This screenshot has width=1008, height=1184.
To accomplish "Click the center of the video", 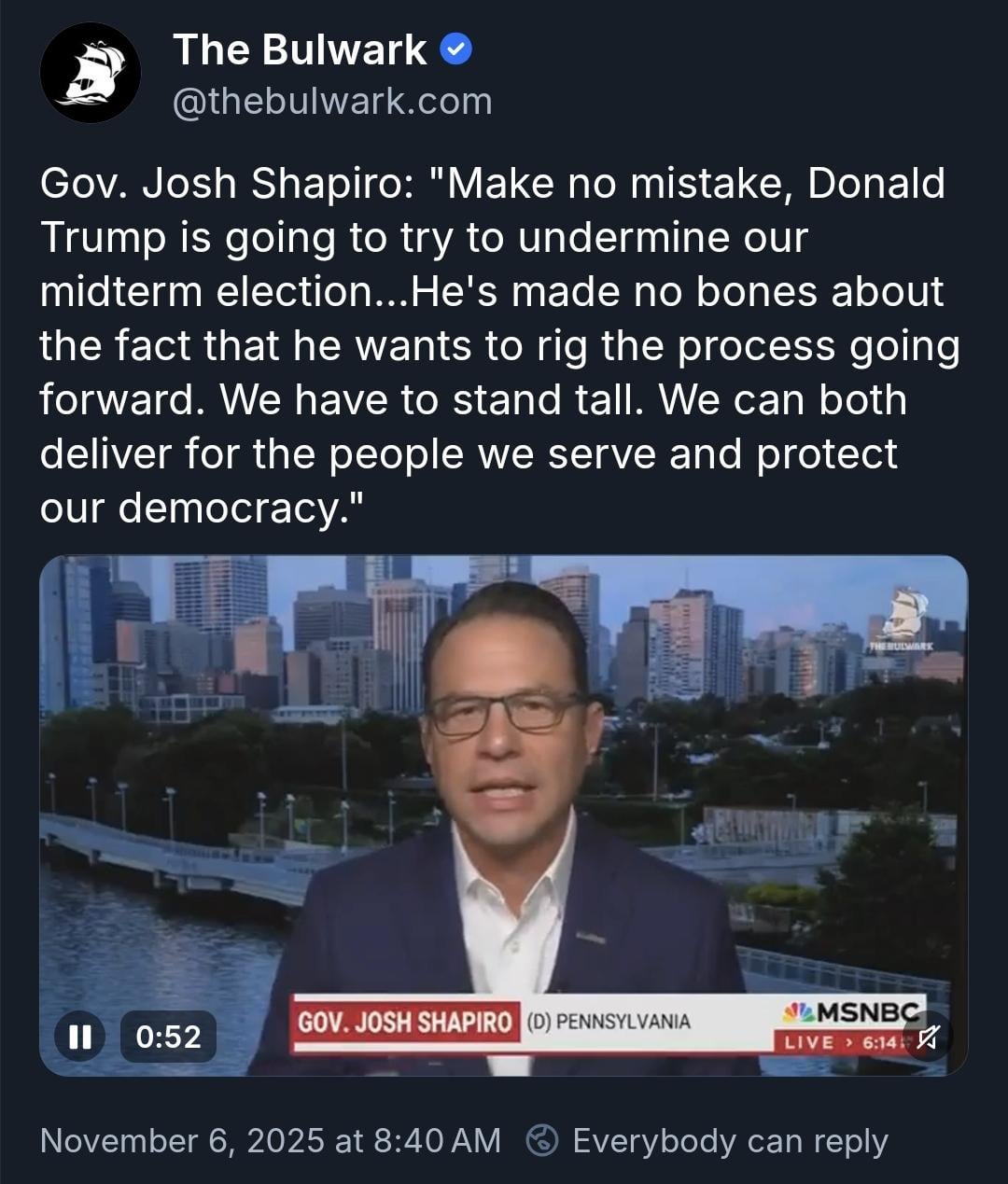I will click(504, 815).
